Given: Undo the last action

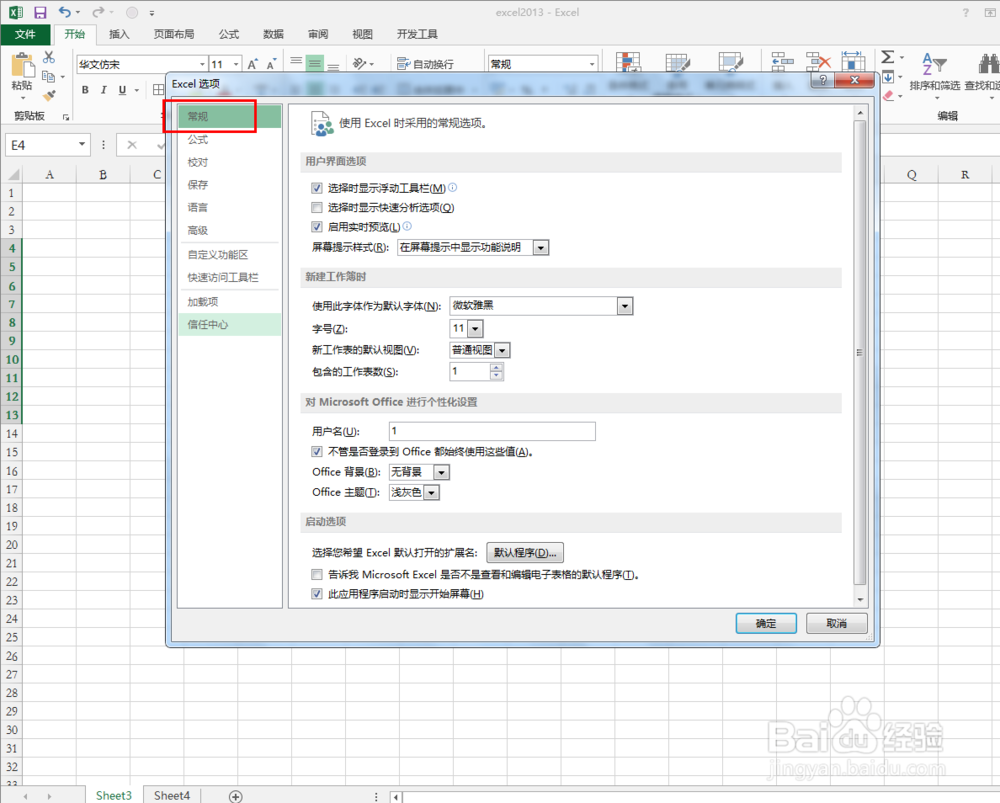Looking at the screenshot, I should pyautogui.click(x=65, y=12).
